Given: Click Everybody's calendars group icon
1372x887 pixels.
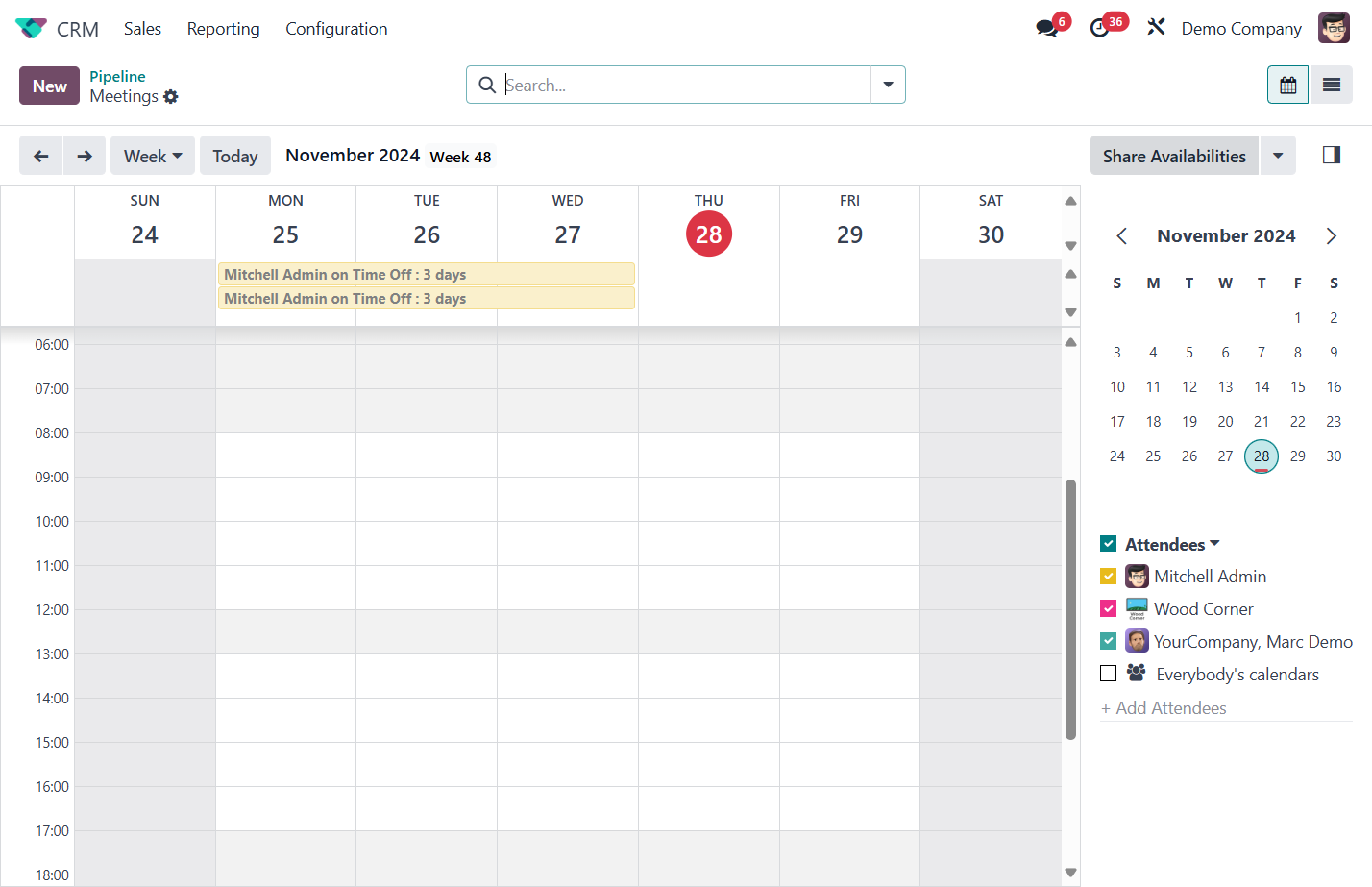Looking at the screenshot, I should pyautogui.click(x=1136, y=673).
